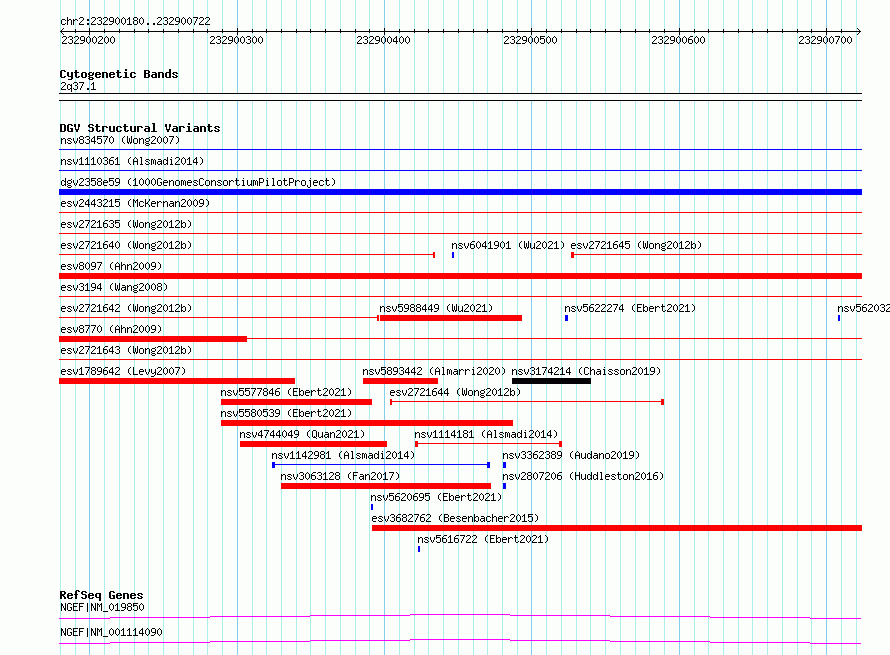
Task: Open esv3682762 (Besenbacher2015) variant
Action: tap(455, 518)
